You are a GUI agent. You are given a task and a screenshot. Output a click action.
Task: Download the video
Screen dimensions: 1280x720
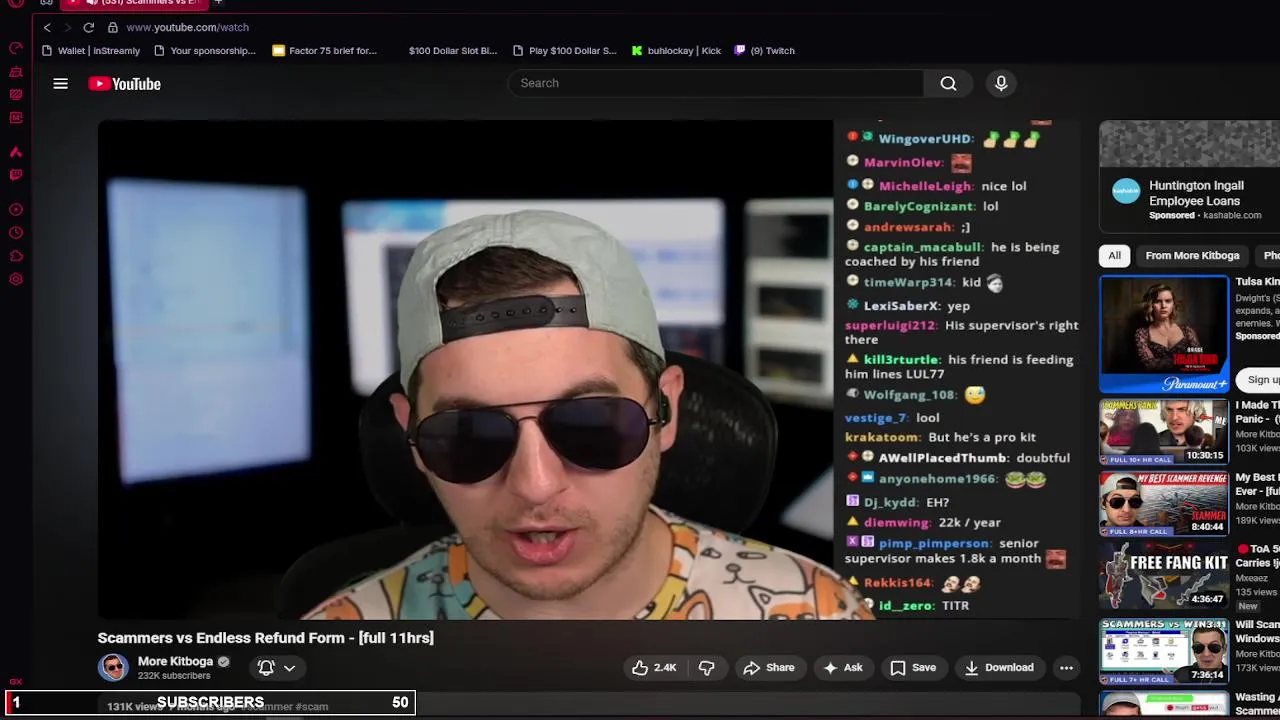coord(998,668)
